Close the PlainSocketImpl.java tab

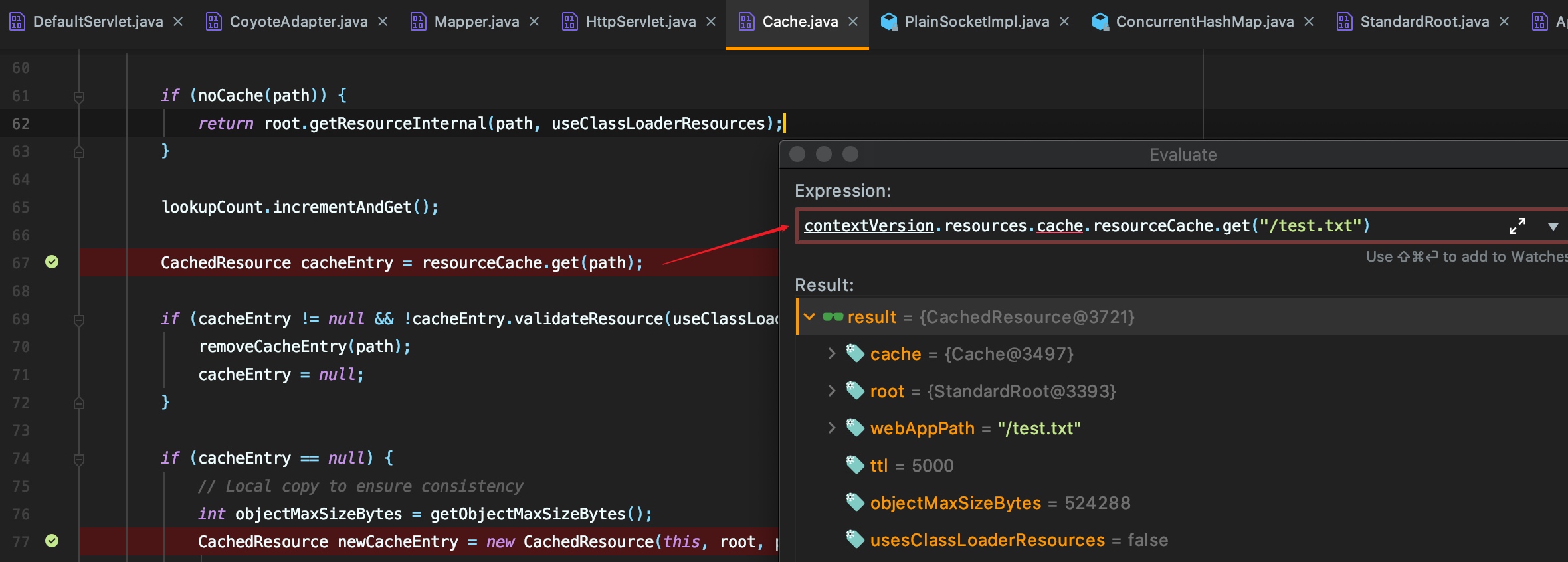1064,22
